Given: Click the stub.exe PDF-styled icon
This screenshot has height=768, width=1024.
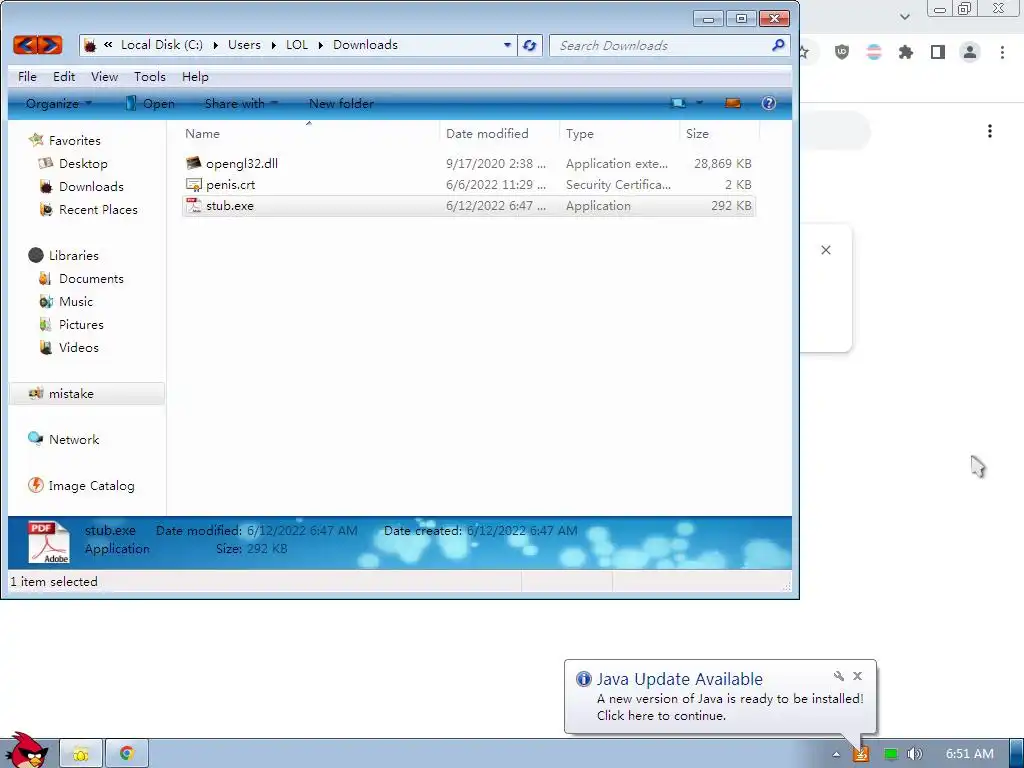Looking at the screenshot, I should [193, 206].
